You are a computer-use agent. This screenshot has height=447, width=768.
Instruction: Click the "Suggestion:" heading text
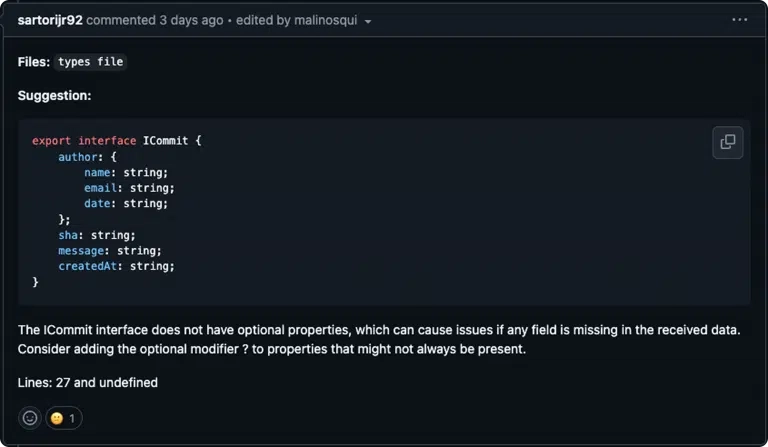click(54, 95)
